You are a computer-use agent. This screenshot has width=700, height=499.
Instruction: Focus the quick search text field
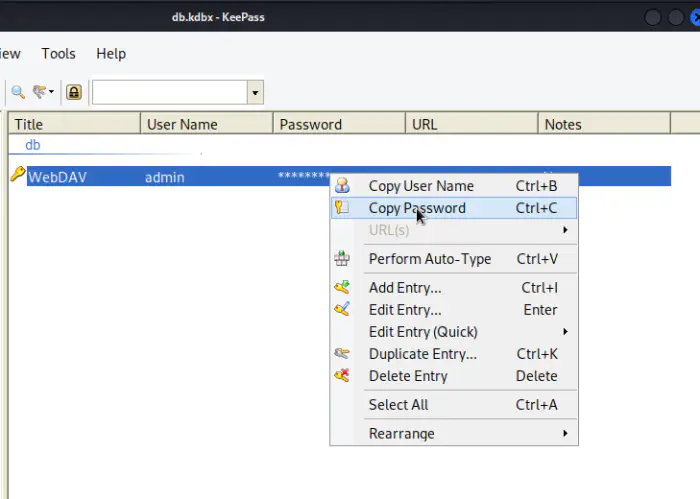coord(169,93)
